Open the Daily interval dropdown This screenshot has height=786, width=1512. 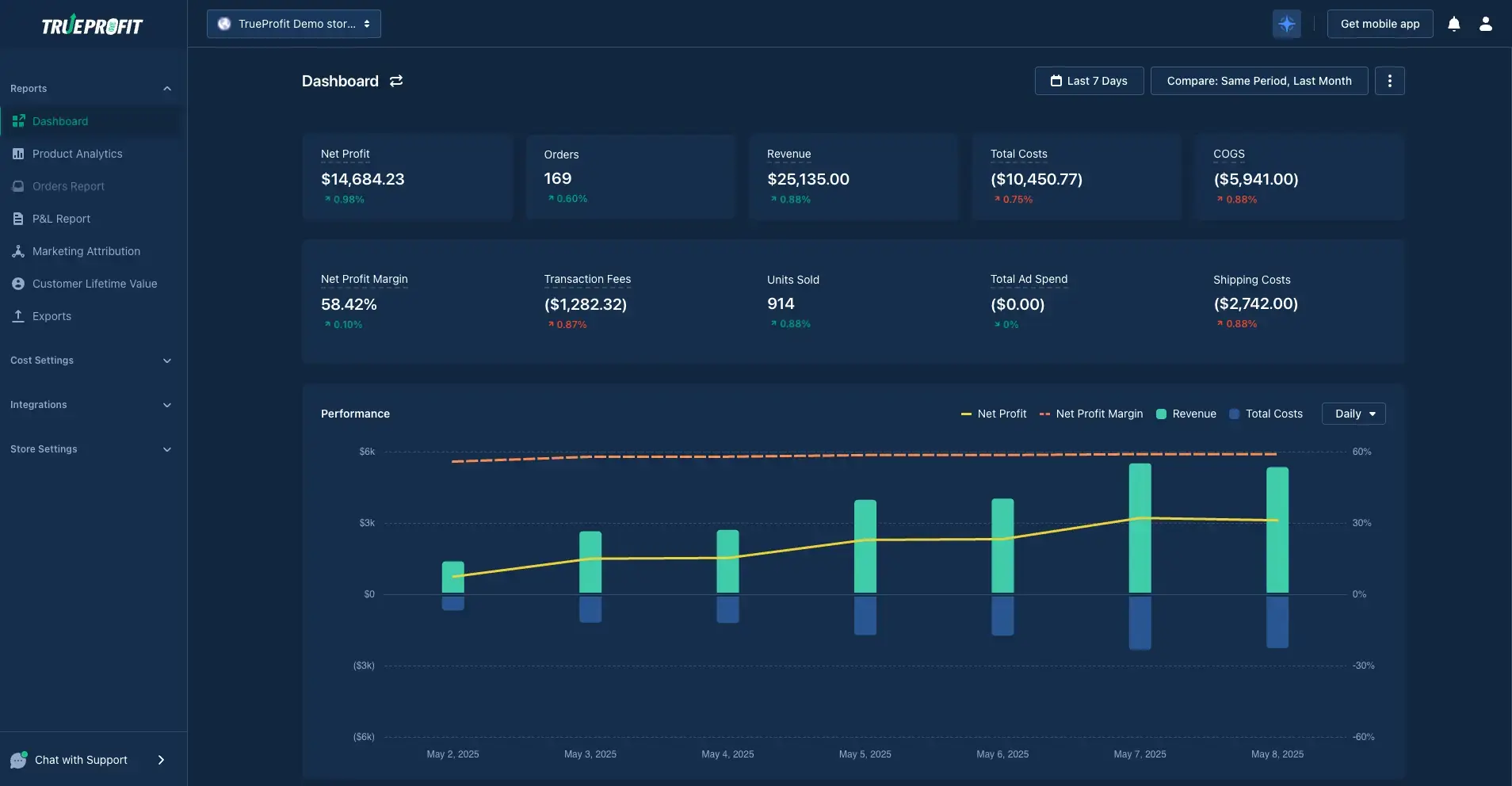click(1354, 414)
